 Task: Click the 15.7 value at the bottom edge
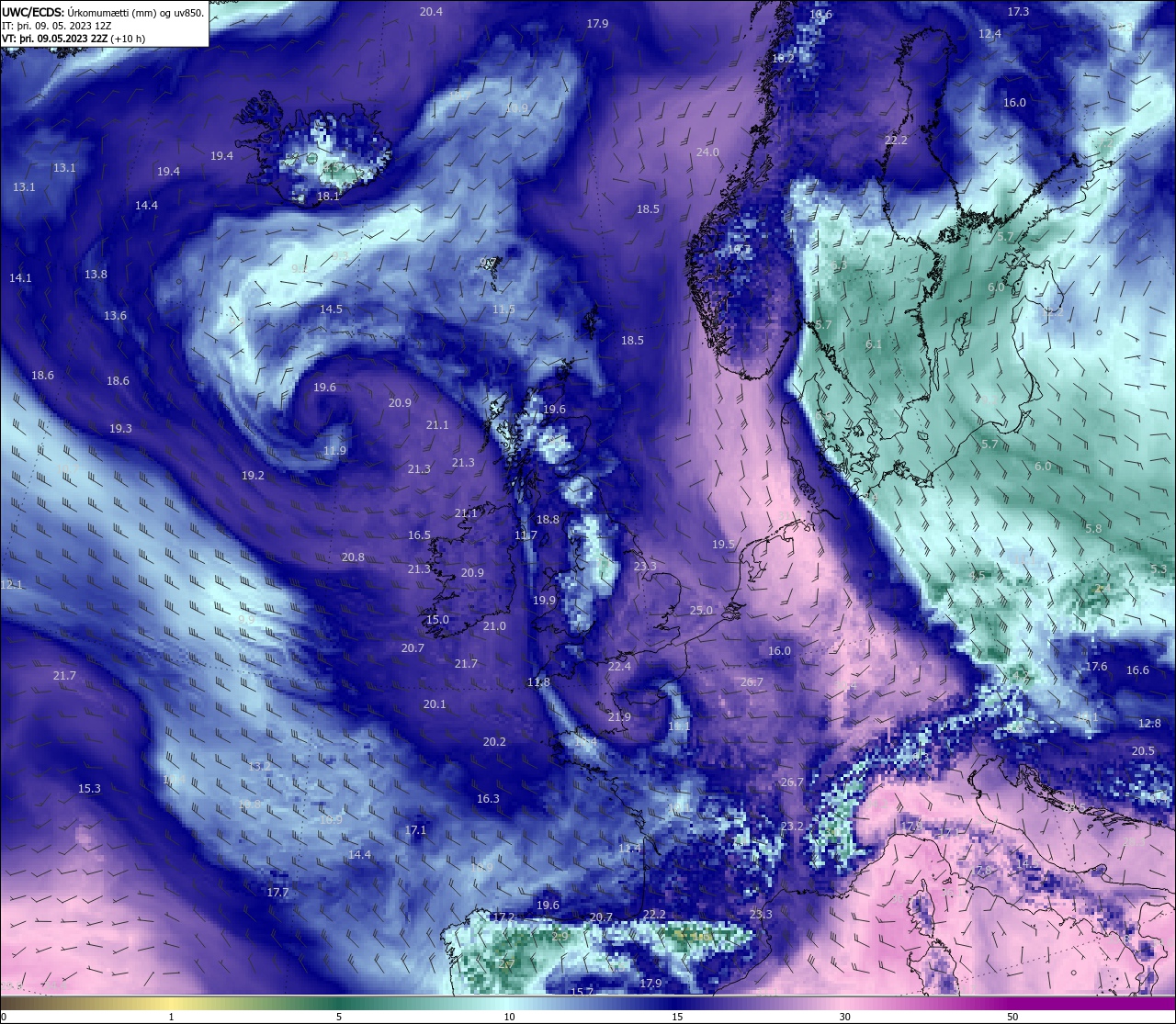pos(582,992)
